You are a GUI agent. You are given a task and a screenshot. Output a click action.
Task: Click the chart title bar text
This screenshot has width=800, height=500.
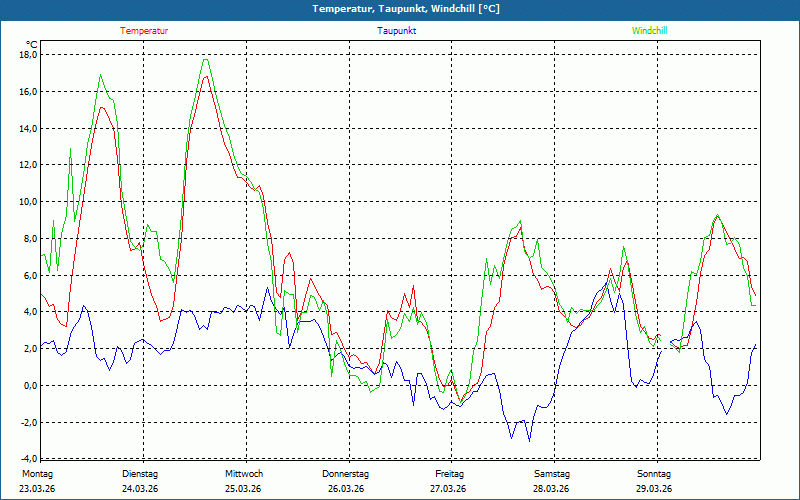[x=406, y=9]
